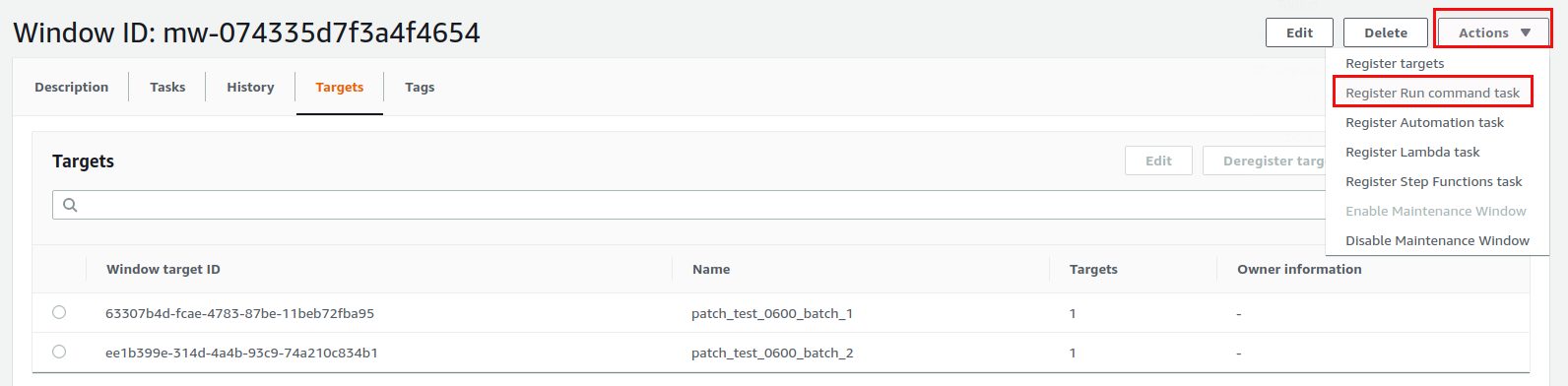Click the Edit button beside Delete

[x=1299, y=32]
